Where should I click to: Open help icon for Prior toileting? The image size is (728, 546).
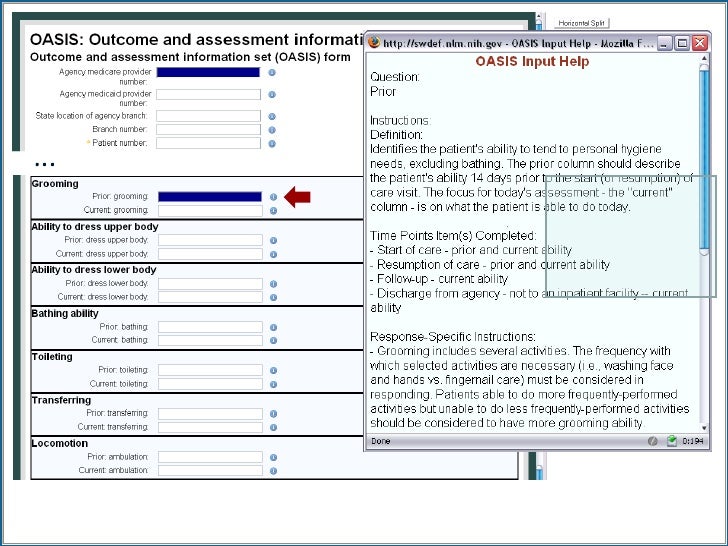(x=273, y=370)
